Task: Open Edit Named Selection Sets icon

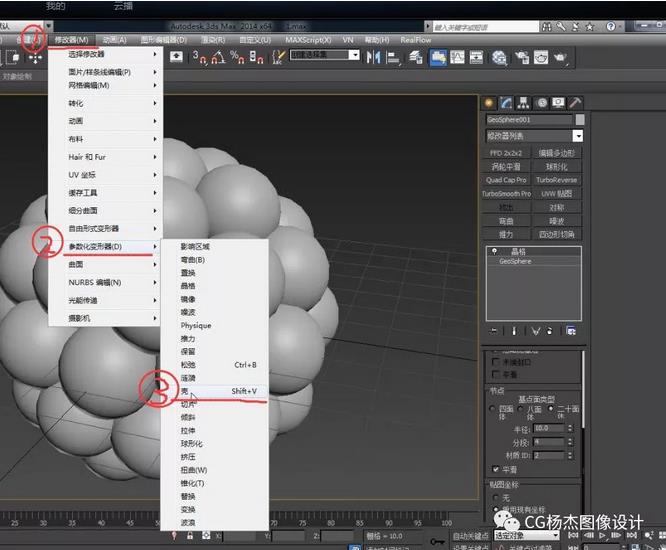Action: pyautogui.click(x=278, y=57)
